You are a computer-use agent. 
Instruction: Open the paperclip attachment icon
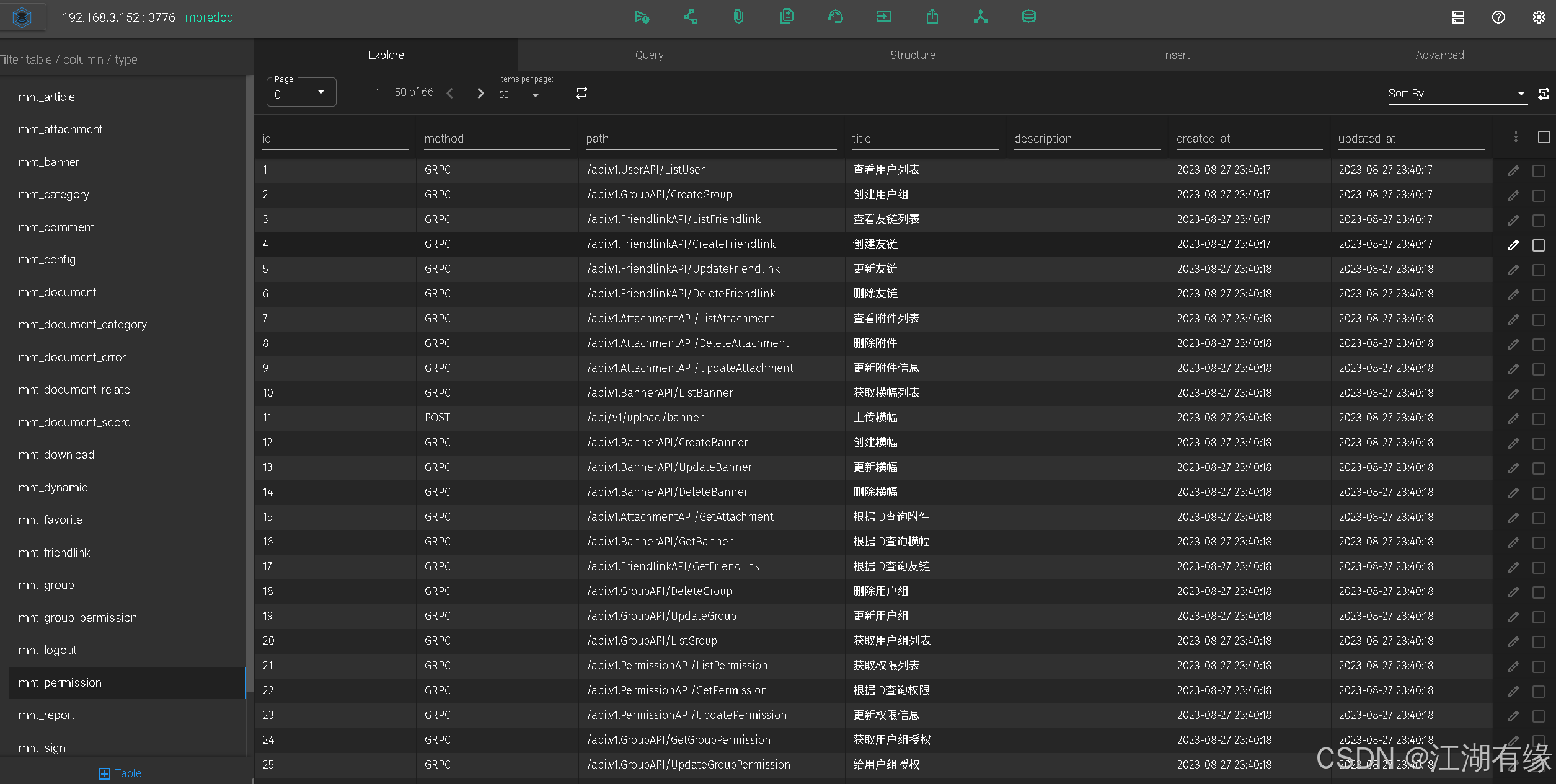[x=738, y=17]
